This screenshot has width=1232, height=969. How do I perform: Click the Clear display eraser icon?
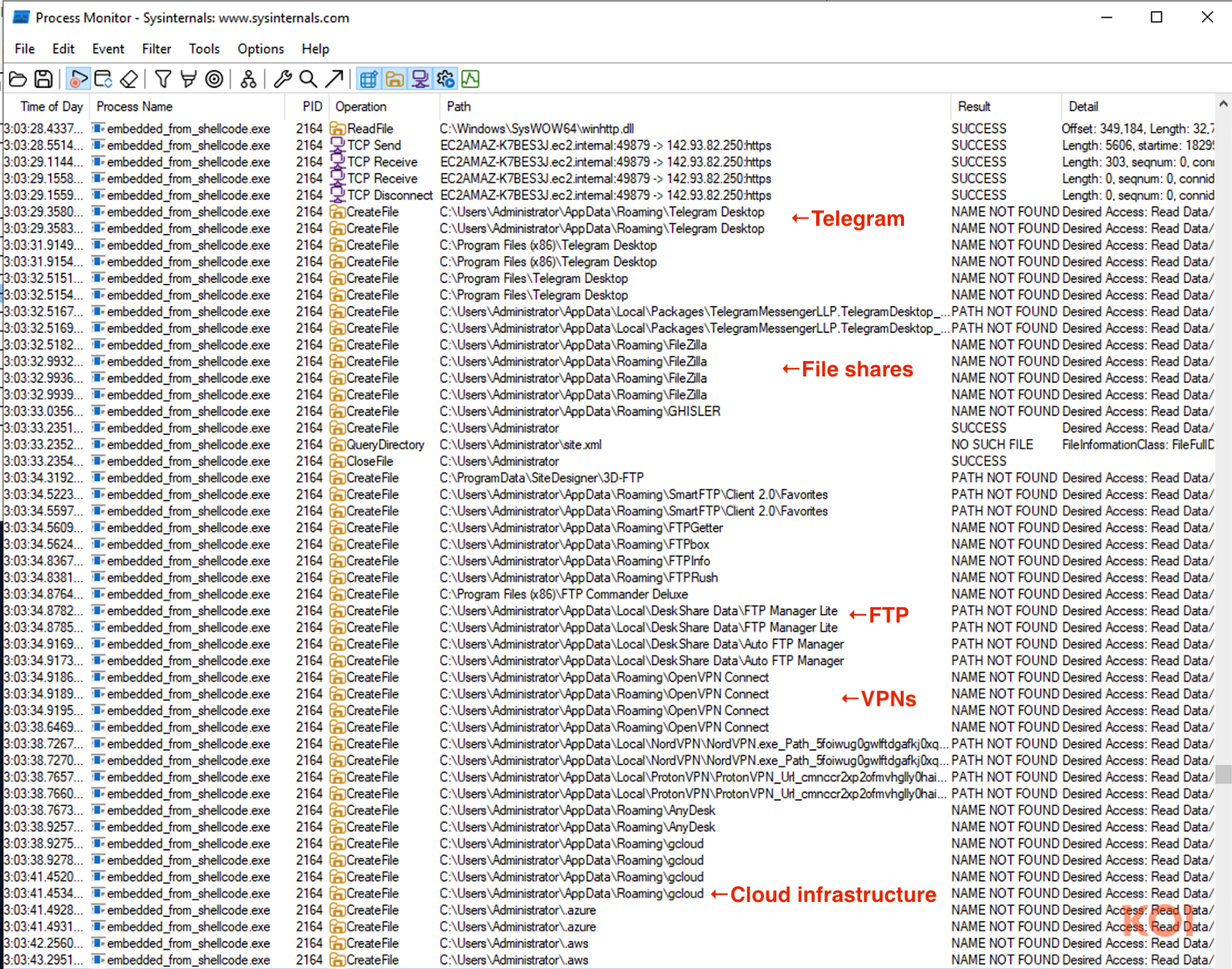tap(129, 79)
